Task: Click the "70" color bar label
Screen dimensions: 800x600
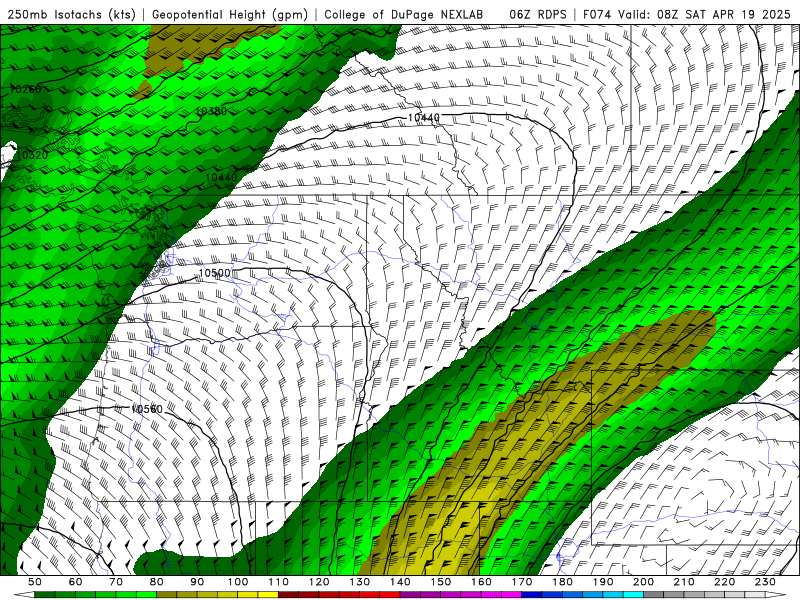Action: coord(116,582)
